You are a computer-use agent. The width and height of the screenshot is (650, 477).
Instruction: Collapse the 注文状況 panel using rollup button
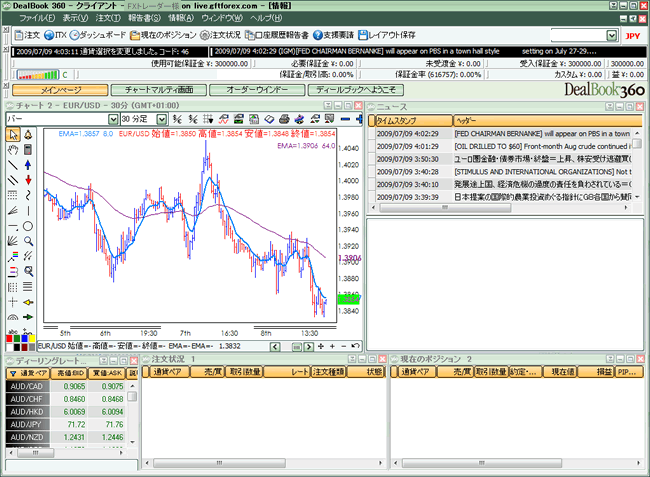pyautogui.click(x=352, y=359)
